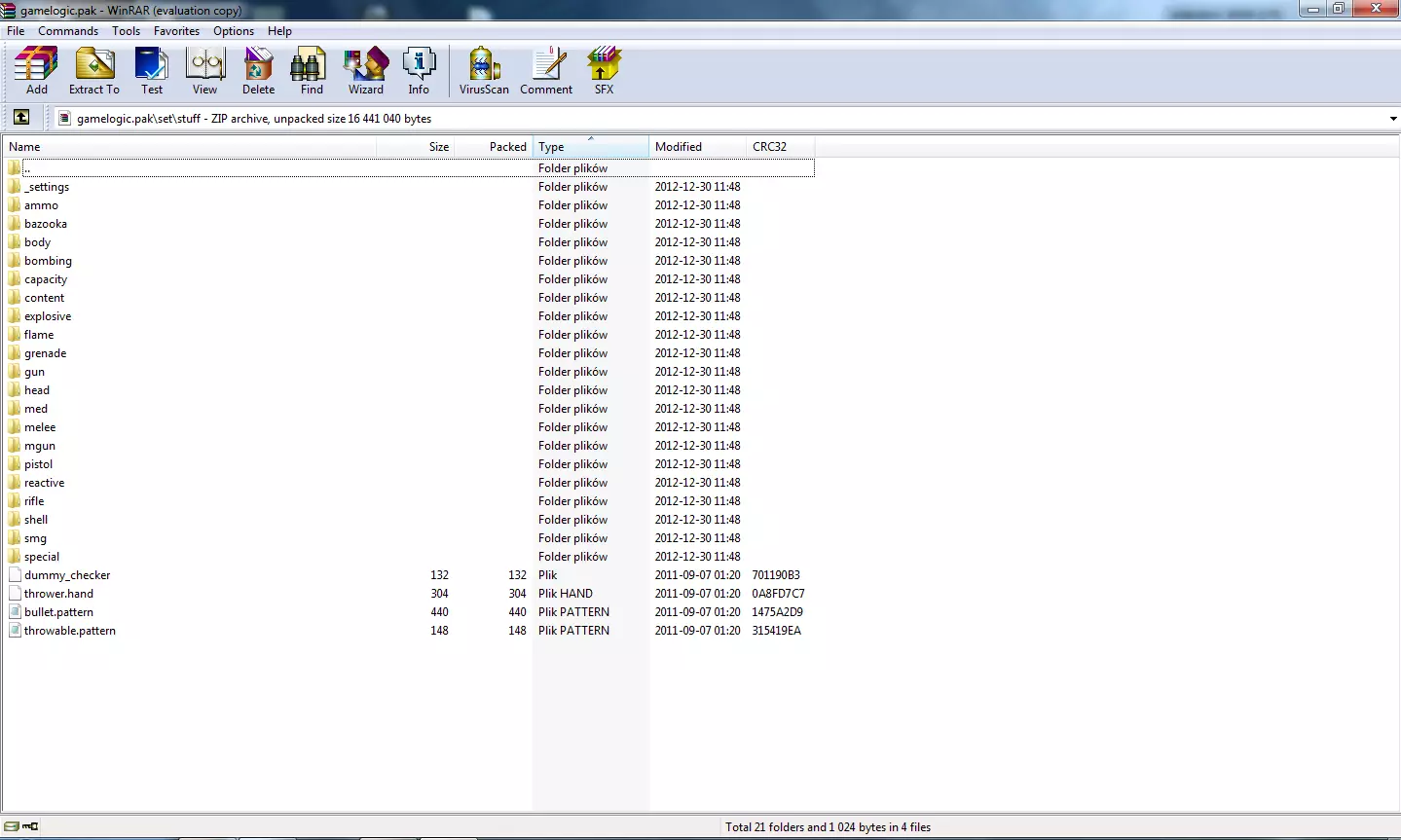Select the dummy_checker file icon
The width and height of the screenshot is (1401, 840).
click(x=15, y=575)
